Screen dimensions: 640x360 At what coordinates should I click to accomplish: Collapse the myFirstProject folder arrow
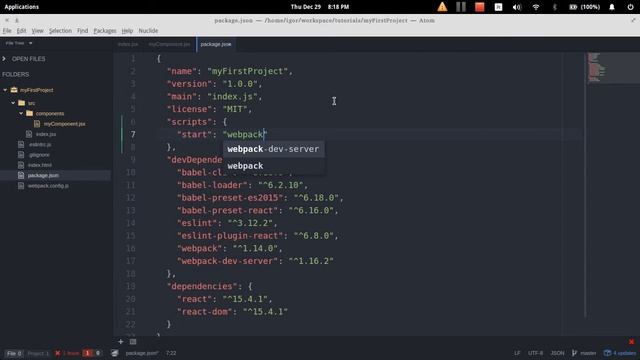click(5, 90)
